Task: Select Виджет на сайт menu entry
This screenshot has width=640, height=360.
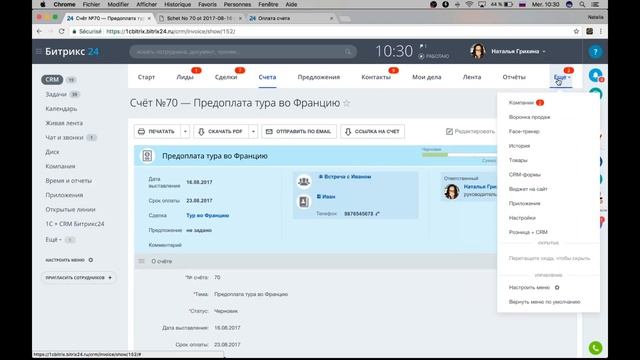Action: point(528,189)
